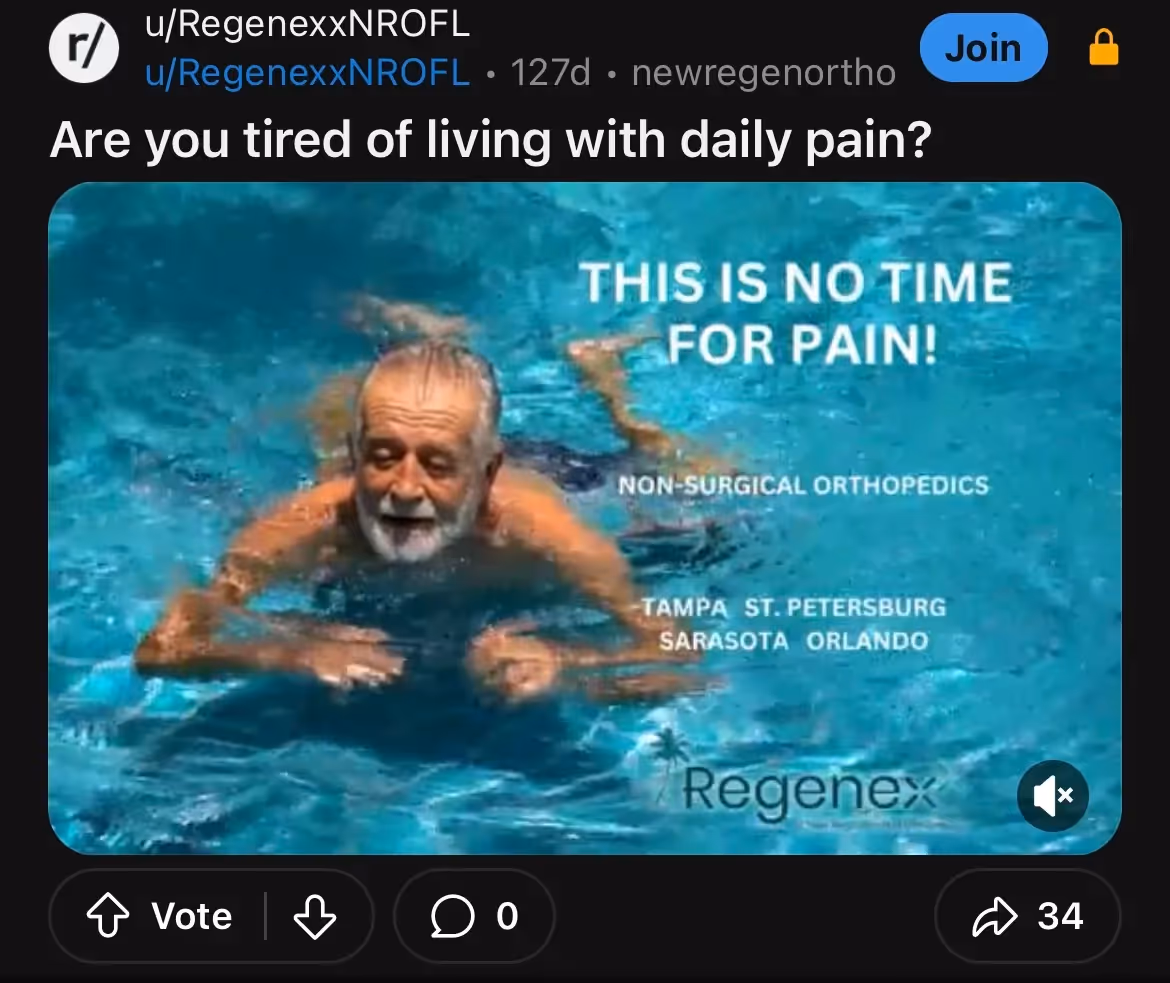Click the THIS IS NO TIME FOR PAIN headline
The width and height of the screenshot is (1170, 983).
tap(796, 313)
